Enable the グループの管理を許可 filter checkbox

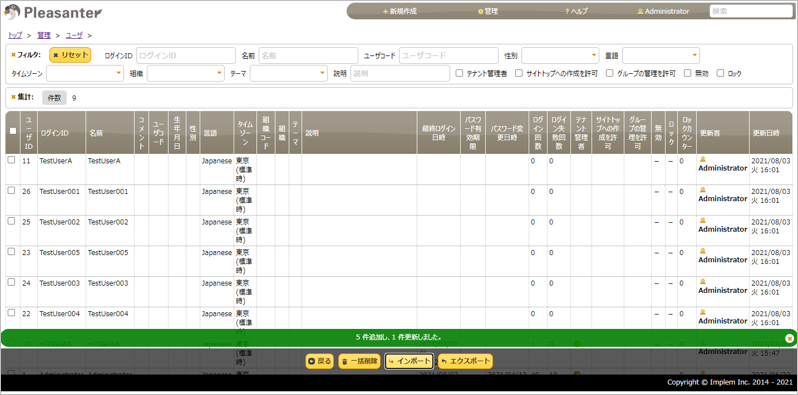(610, 73)
